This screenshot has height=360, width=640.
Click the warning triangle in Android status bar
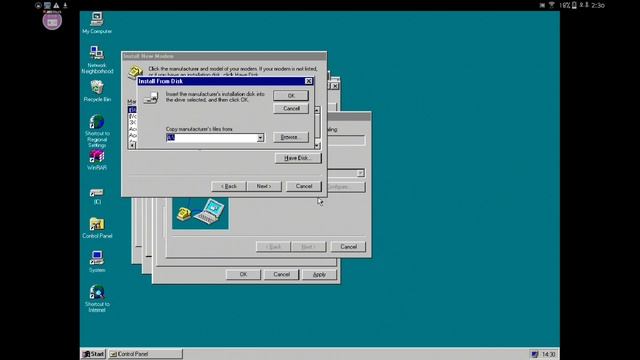(56, 5)
